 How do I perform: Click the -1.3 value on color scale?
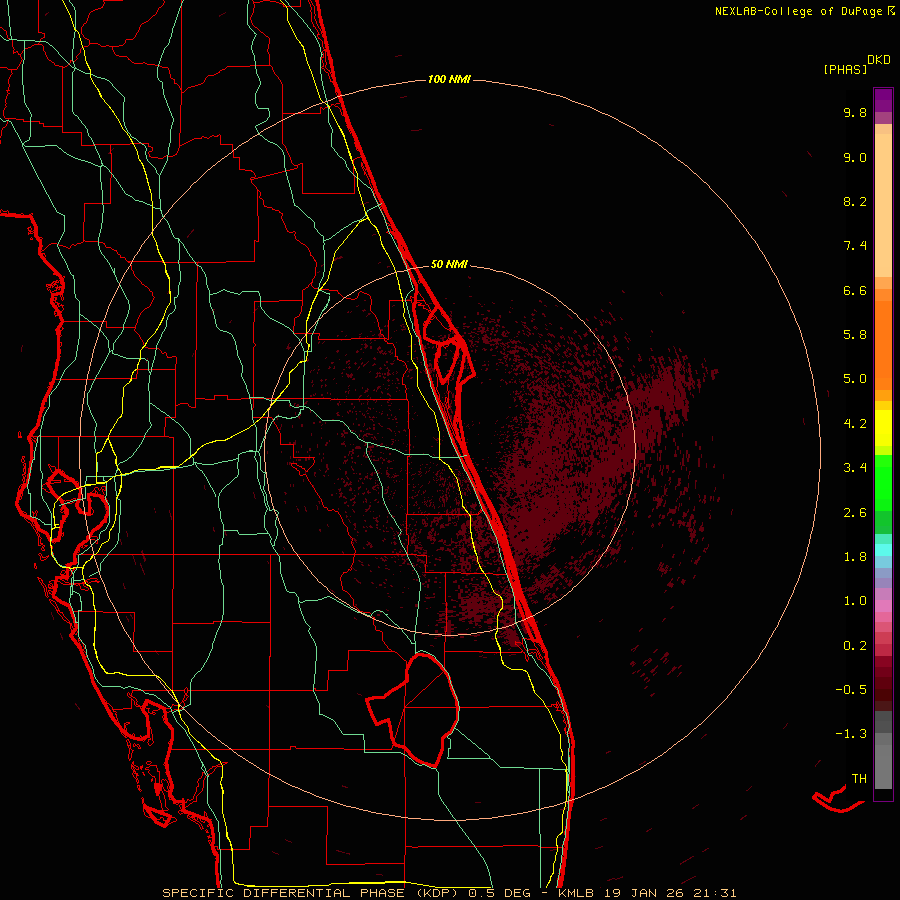pyautogui.click(x=851, y=734)
